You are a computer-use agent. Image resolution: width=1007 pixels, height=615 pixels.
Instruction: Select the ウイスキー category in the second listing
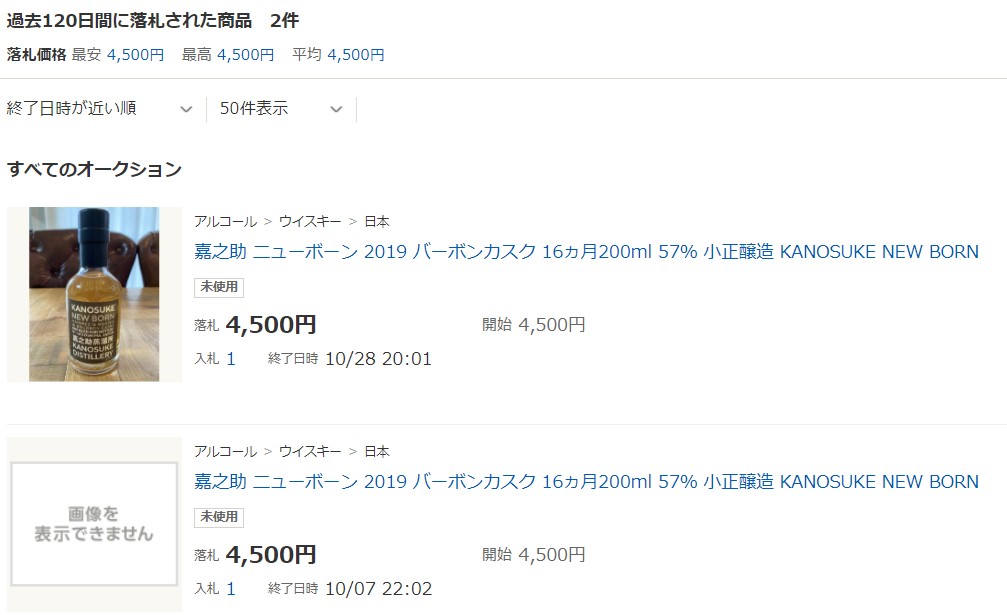(x=310, y=451)
